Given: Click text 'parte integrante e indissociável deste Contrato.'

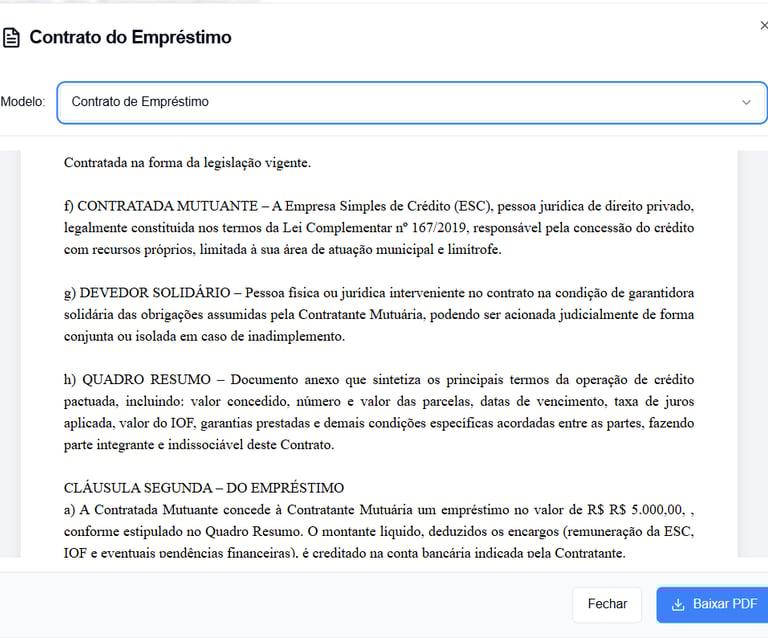Looking at the screenshot, I should point(199,445).
